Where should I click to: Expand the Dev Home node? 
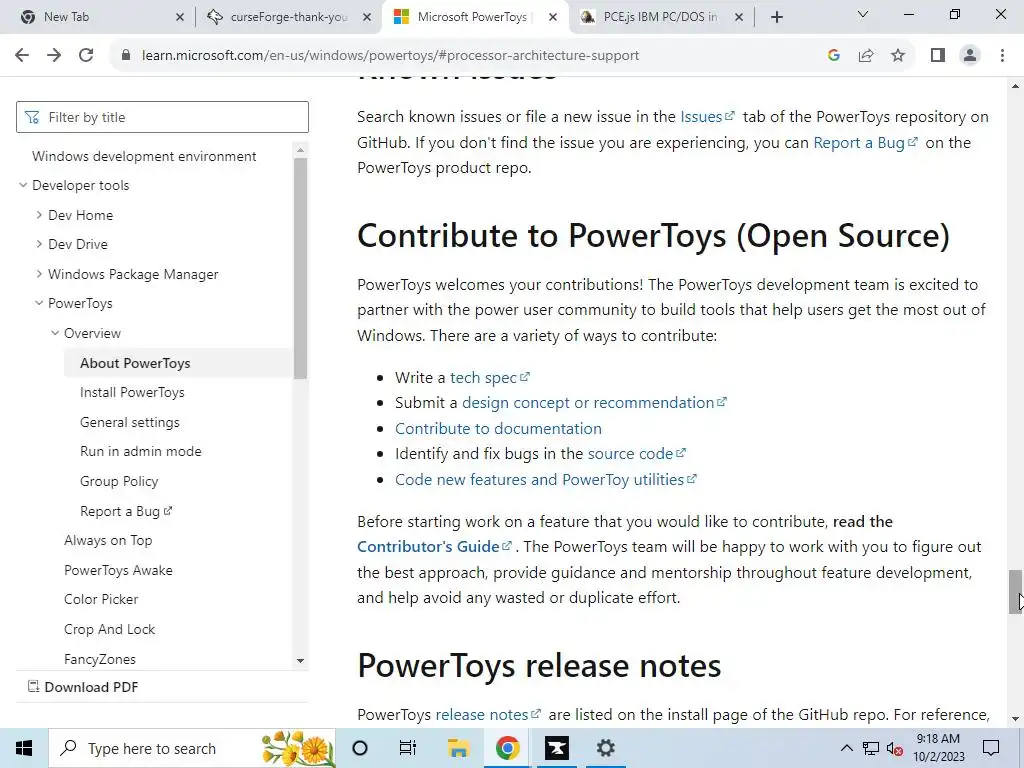pyautogui.click(x=39, y=215)
